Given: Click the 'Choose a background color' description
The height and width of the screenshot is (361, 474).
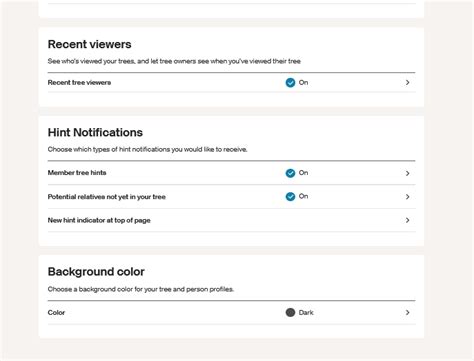Looking at the screenshot, I should 141,289.
